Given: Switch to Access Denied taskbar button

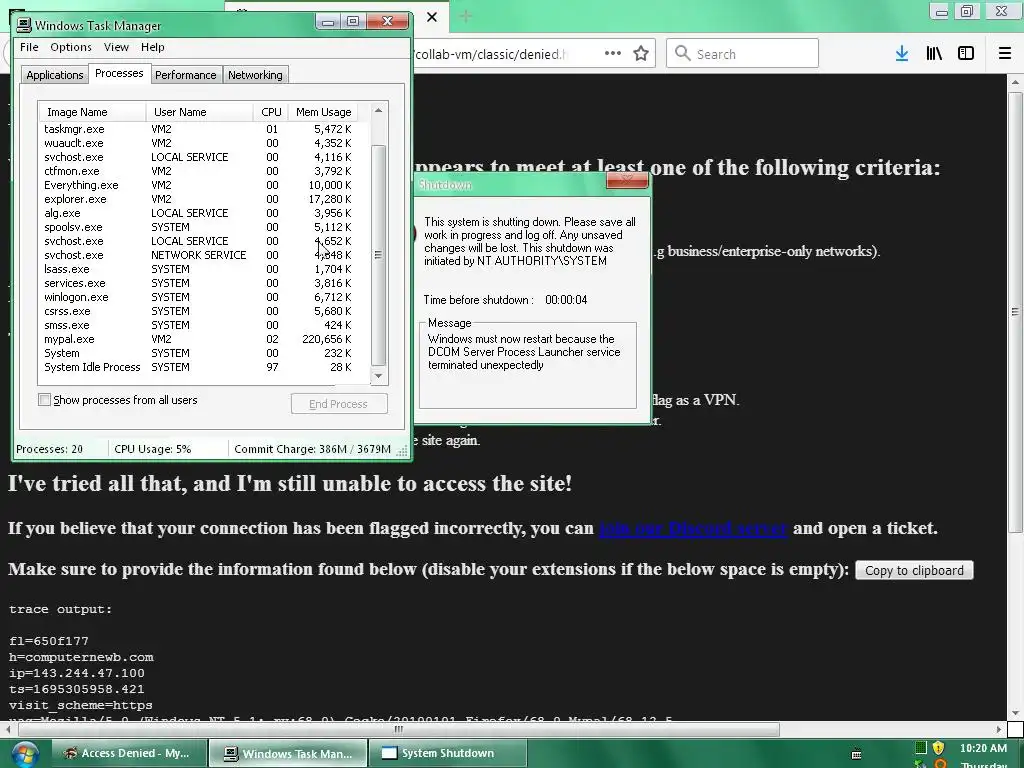Looking at the screenshot, I should [129, 753].
